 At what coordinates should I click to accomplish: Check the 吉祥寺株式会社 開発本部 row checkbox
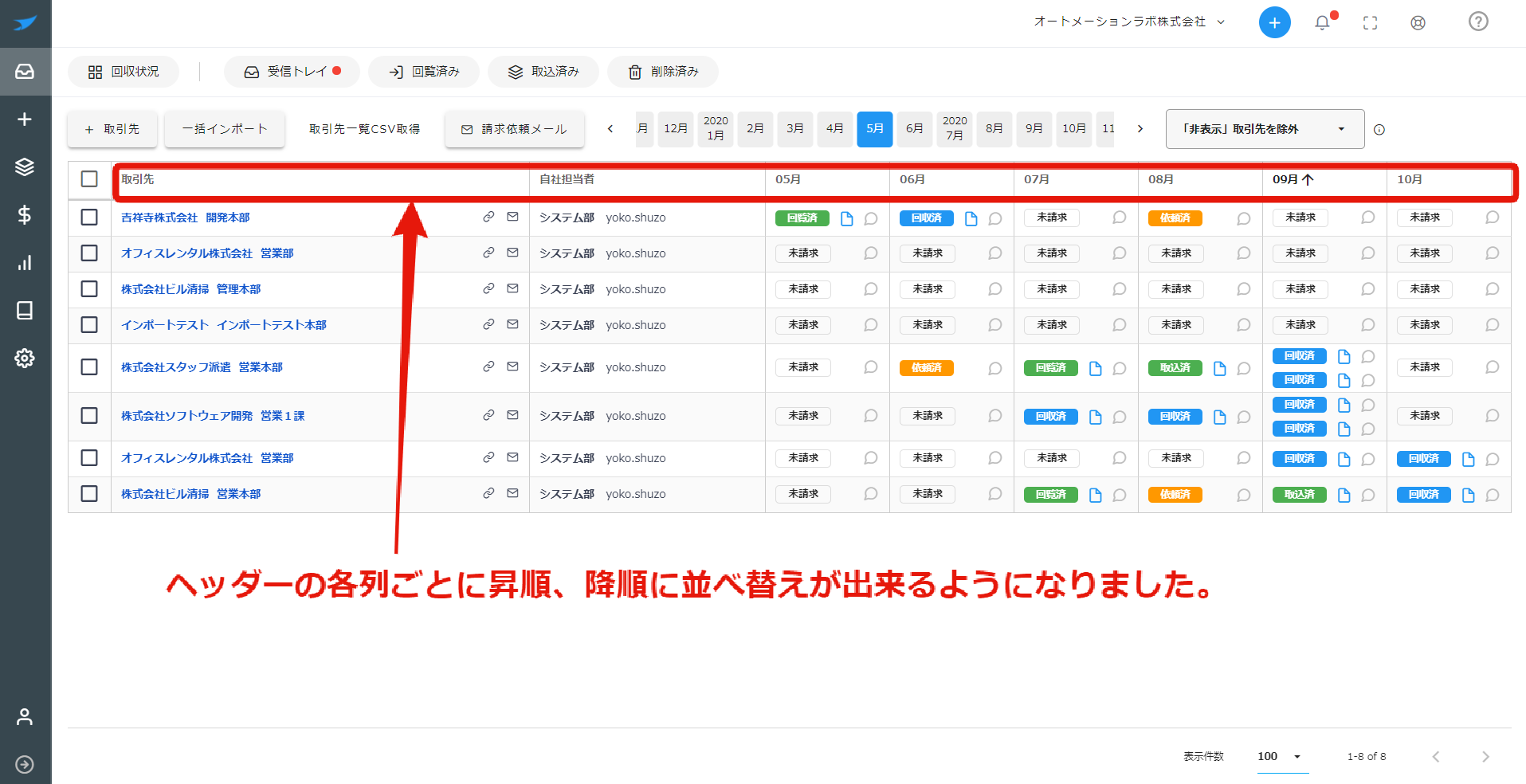tap(89, 217)
